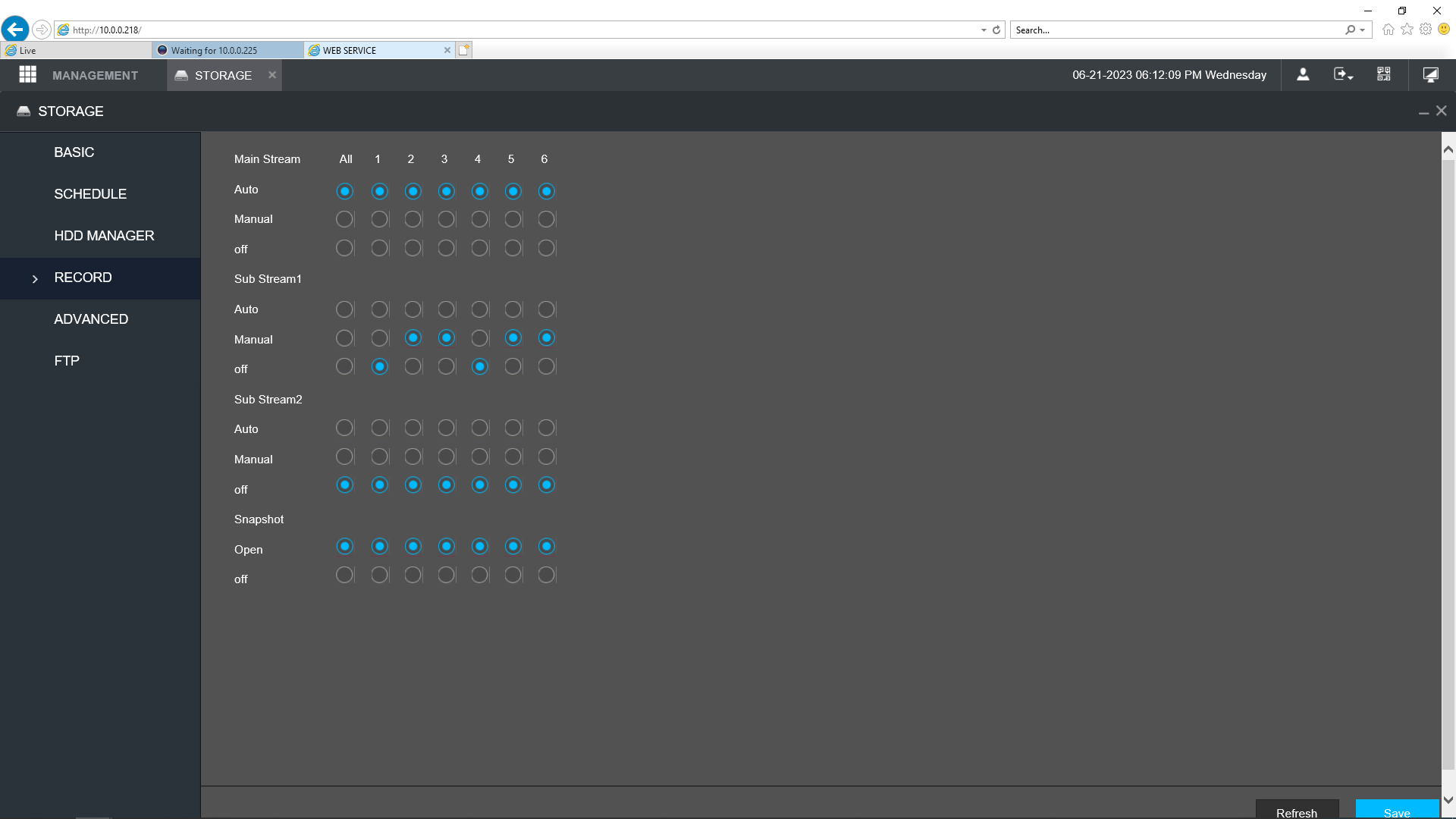Set Main Stream Manual for all channels
The image size is (1456, 819).
point(344,219)
